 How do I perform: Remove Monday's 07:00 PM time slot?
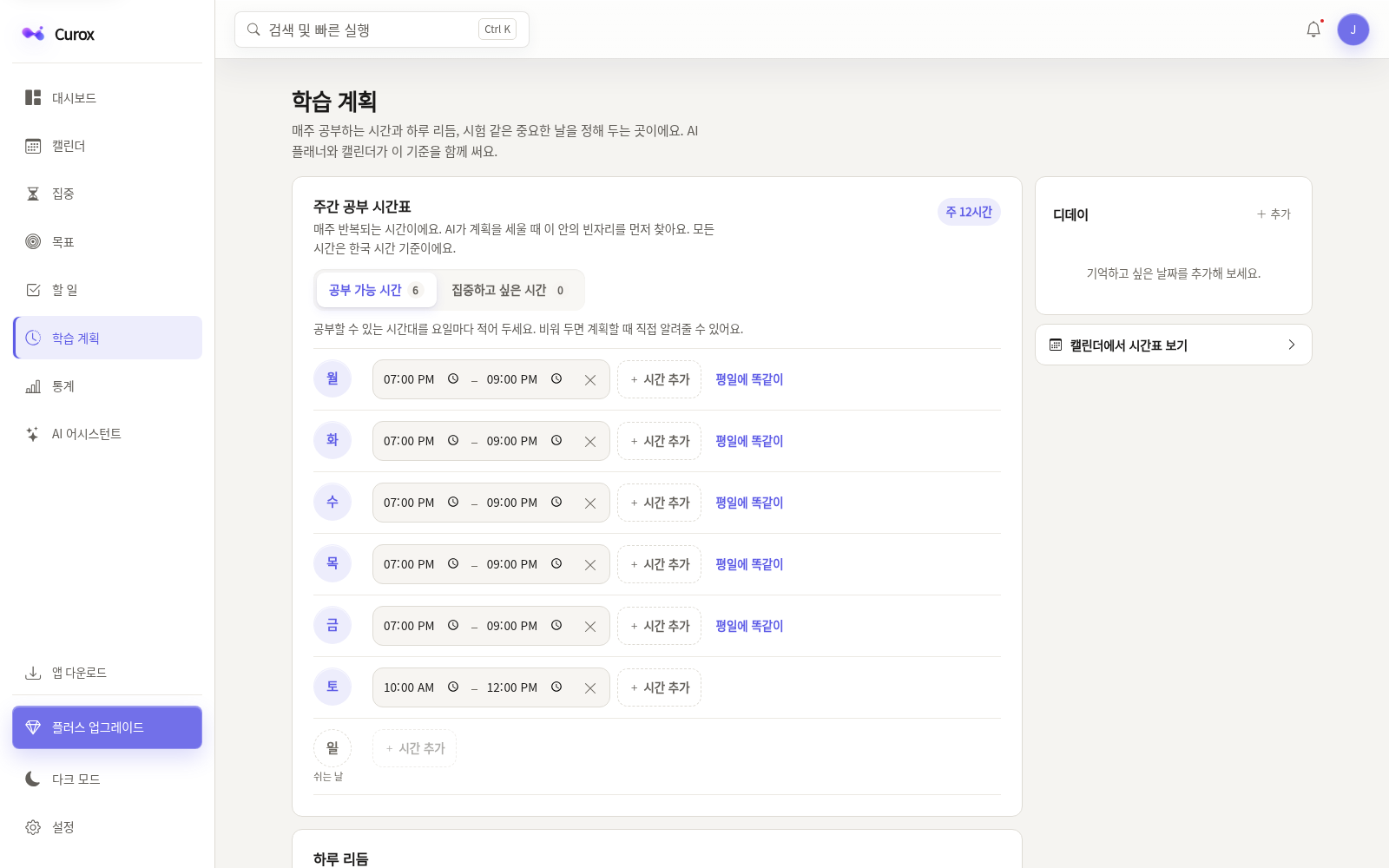pyautogui.click(x=590, y=379)
